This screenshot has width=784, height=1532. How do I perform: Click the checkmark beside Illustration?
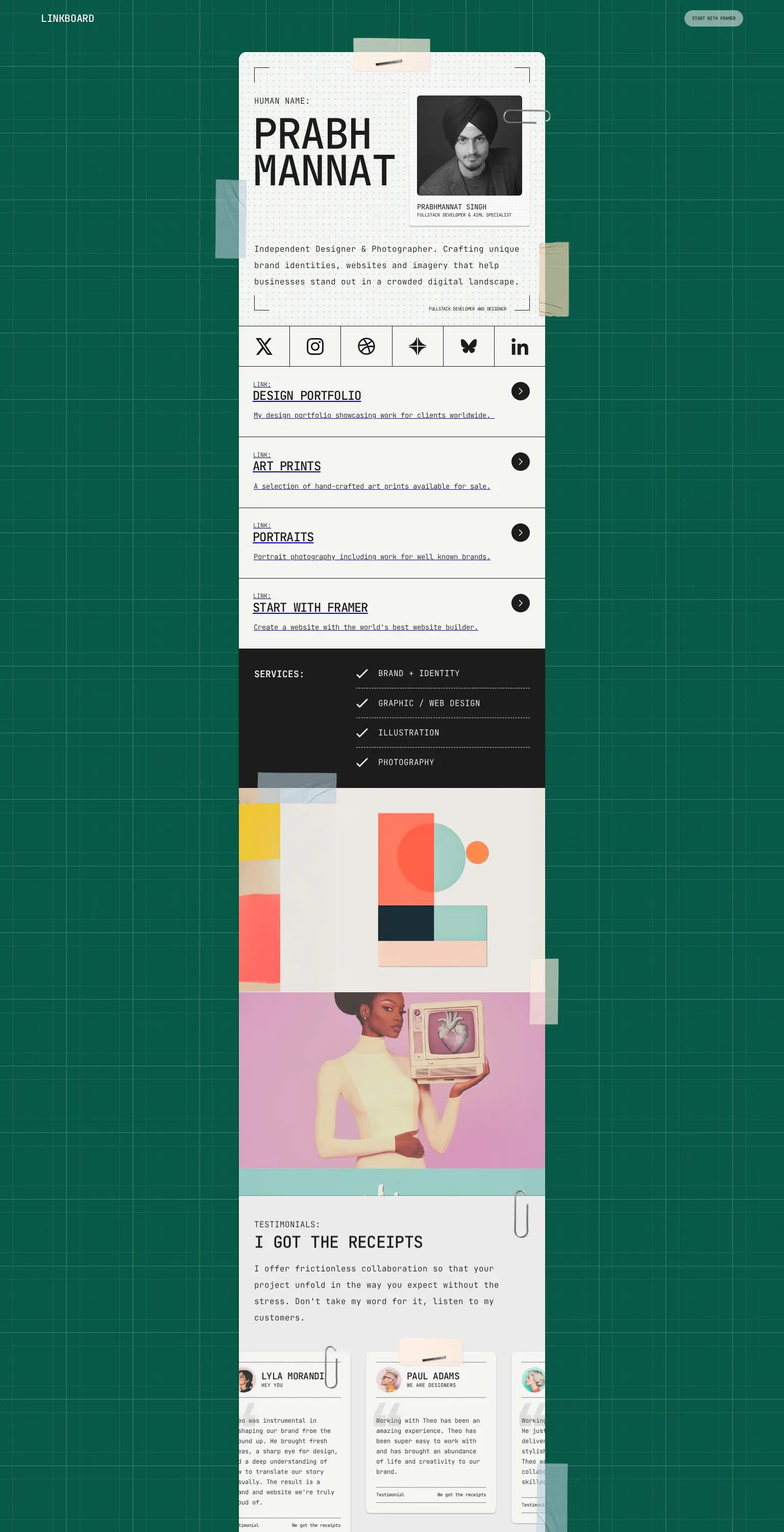(x=361, y=733)
